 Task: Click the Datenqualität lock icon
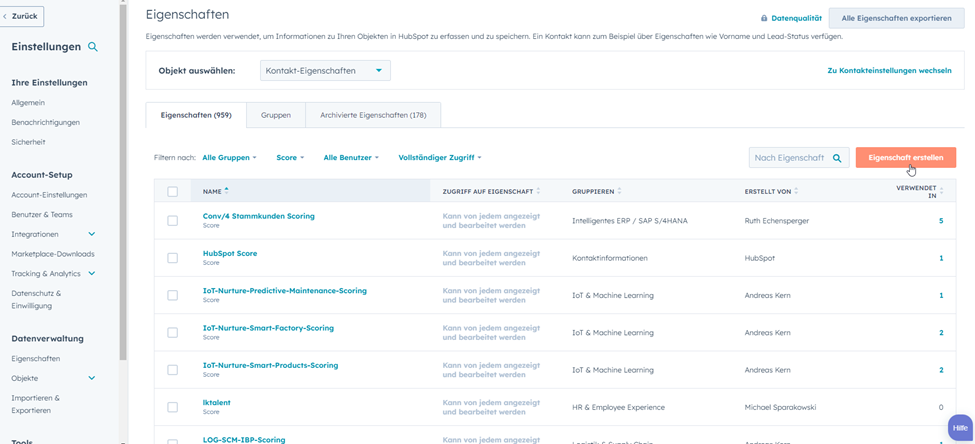pyautogui.click(x=764, y=18)
